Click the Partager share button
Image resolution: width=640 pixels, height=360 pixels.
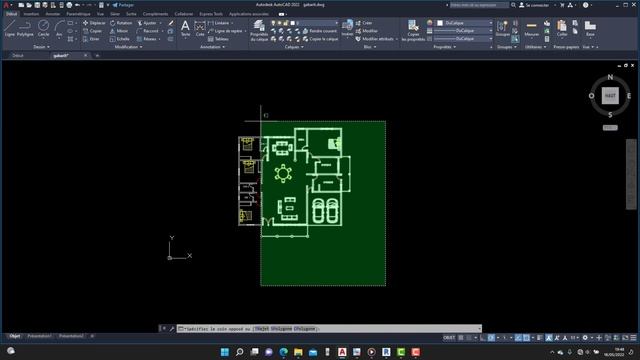click(x=123, y=5)
